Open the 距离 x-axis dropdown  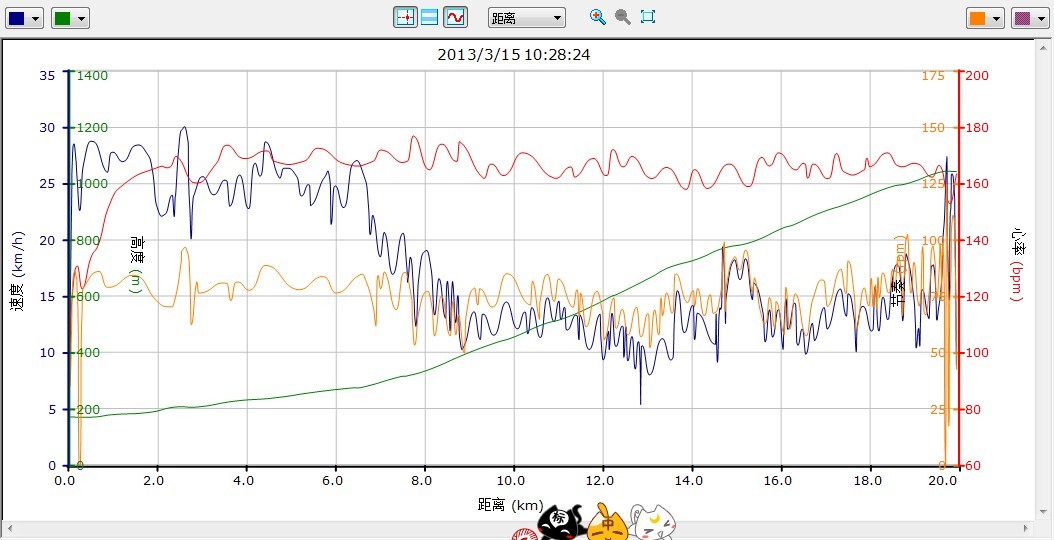click(x=526, y=18)
